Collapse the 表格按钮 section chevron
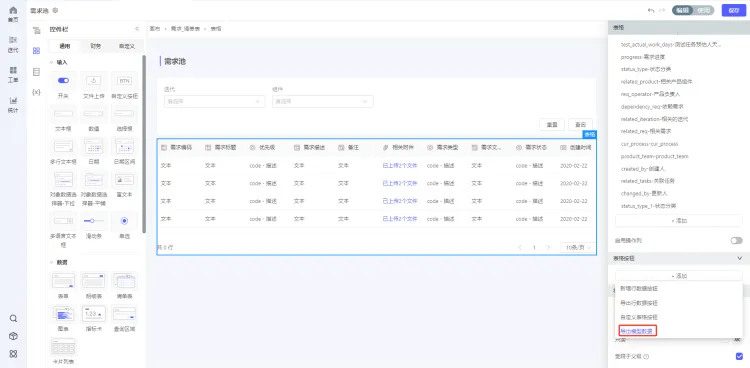Viewport: 750px width, 368px height. click(x=739, y=258)
